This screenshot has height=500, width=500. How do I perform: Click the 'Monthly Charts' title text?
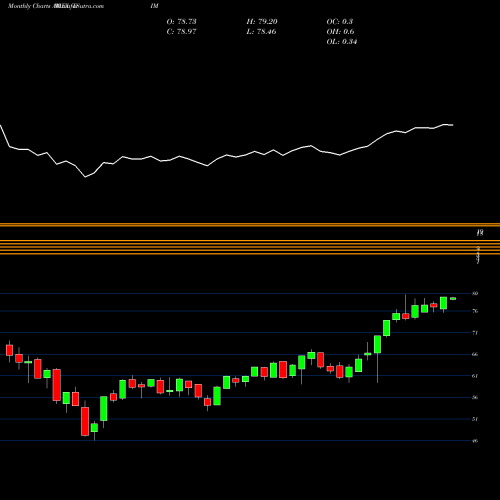(29, 6)
